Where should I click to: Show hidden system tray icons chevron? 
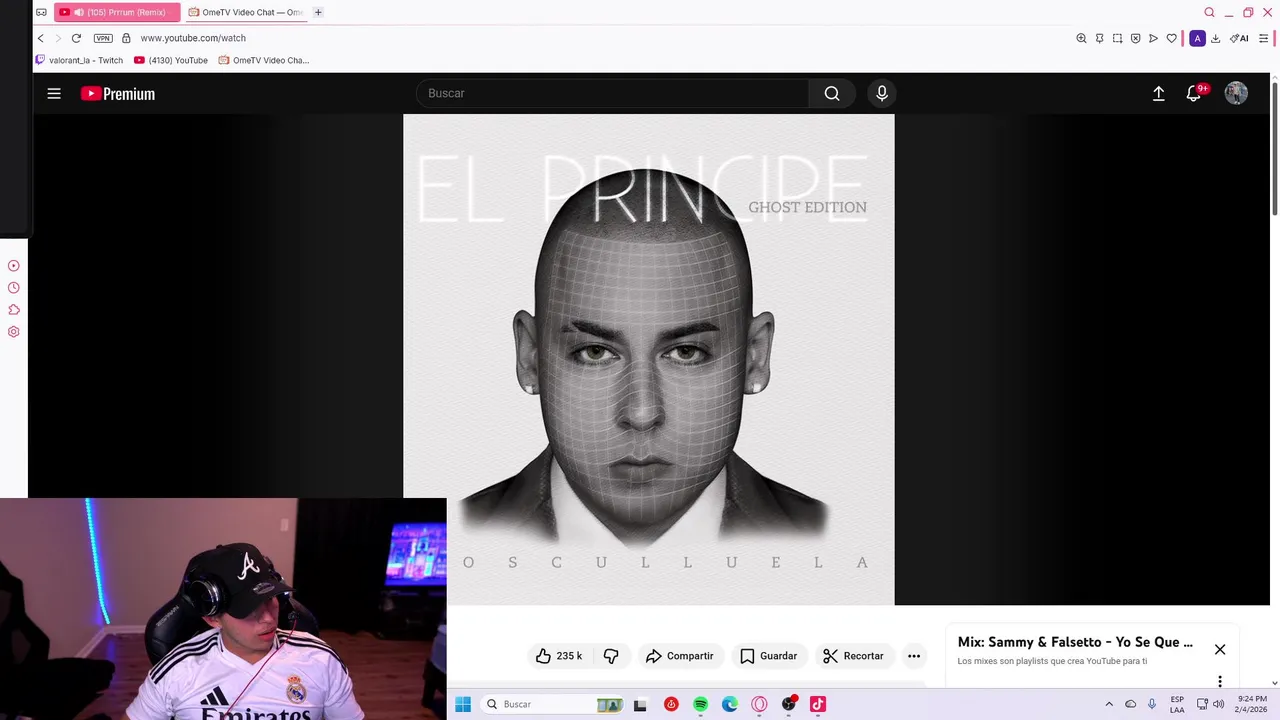1109,704
